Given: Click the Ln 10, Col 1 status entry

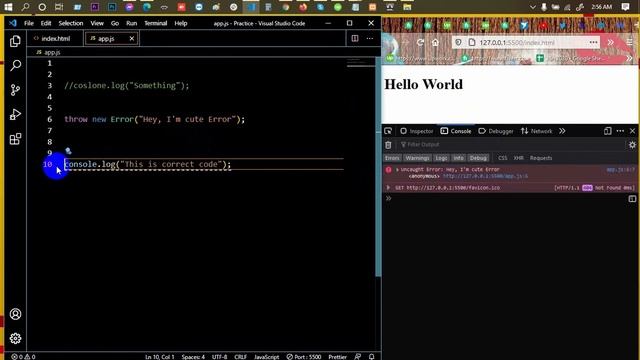Looking at the screenshot, I should (160, 356).
